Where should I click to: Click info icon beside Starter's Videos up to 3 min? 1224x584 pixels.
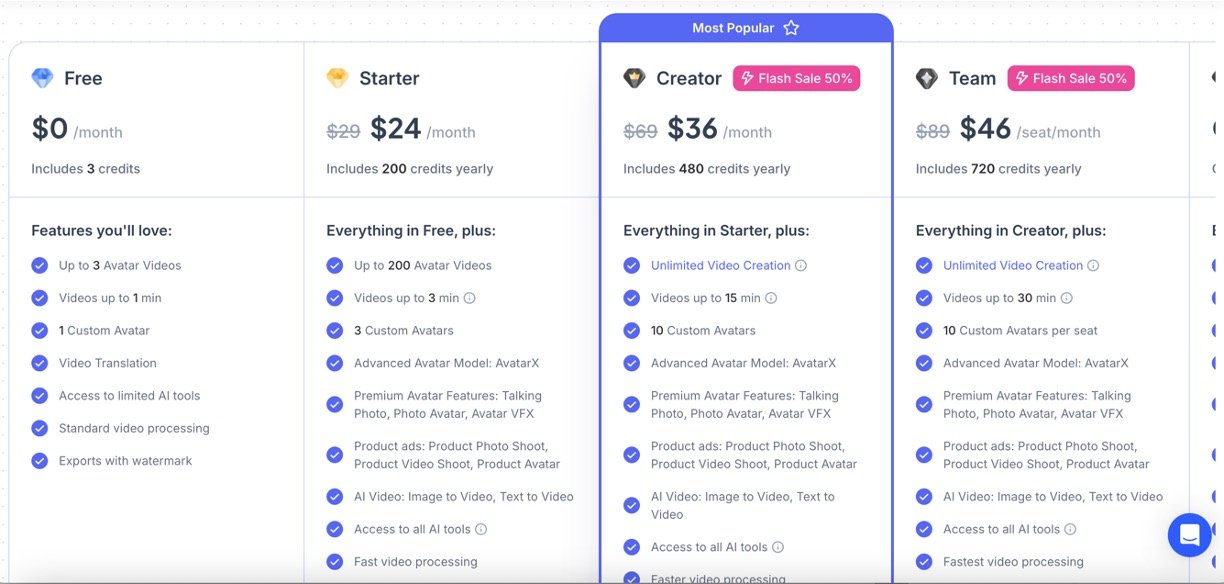coord(470,298)
